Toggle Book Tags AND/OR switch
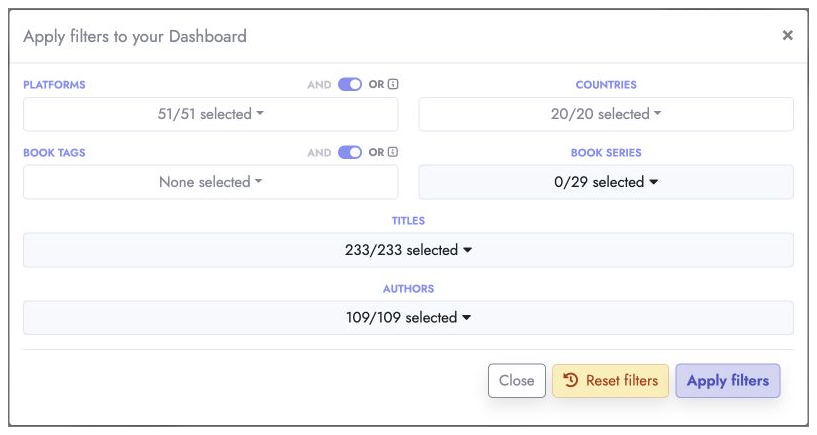817x435 pixels. 350,152
